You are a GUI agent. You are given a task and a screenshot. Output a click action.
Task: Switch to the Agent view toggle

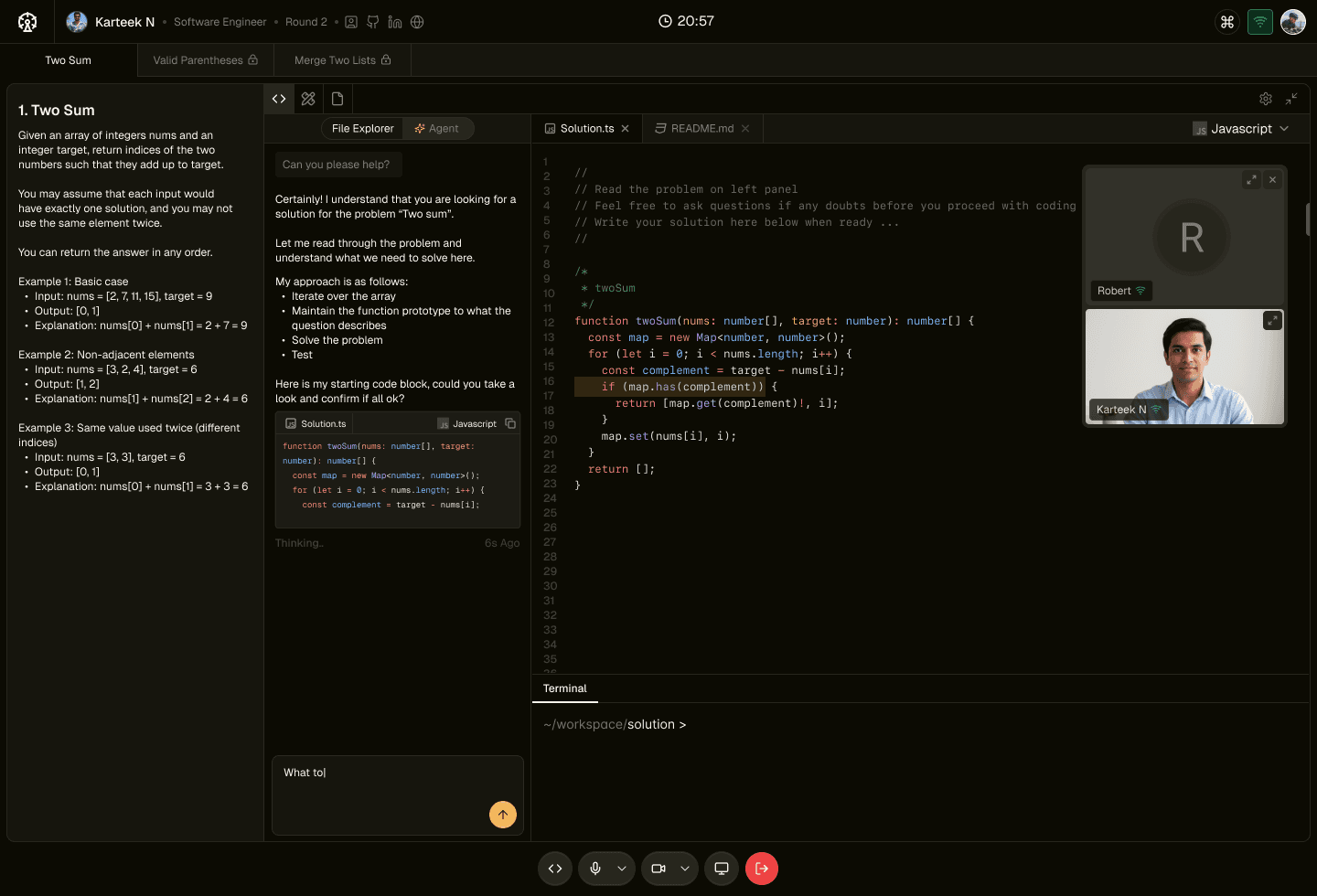pyautogui.click(x=437, y=129)
